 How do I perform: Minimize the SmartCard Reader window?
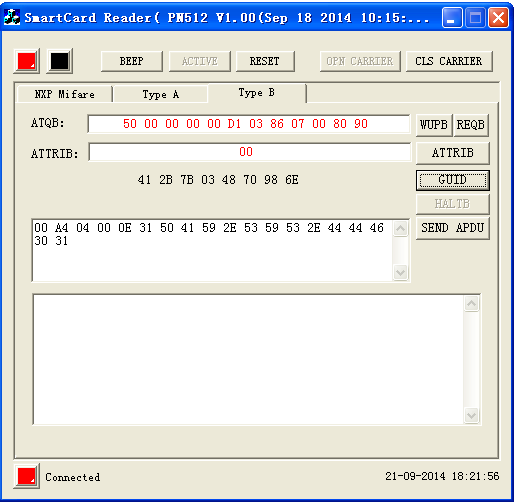coord(452,17)
